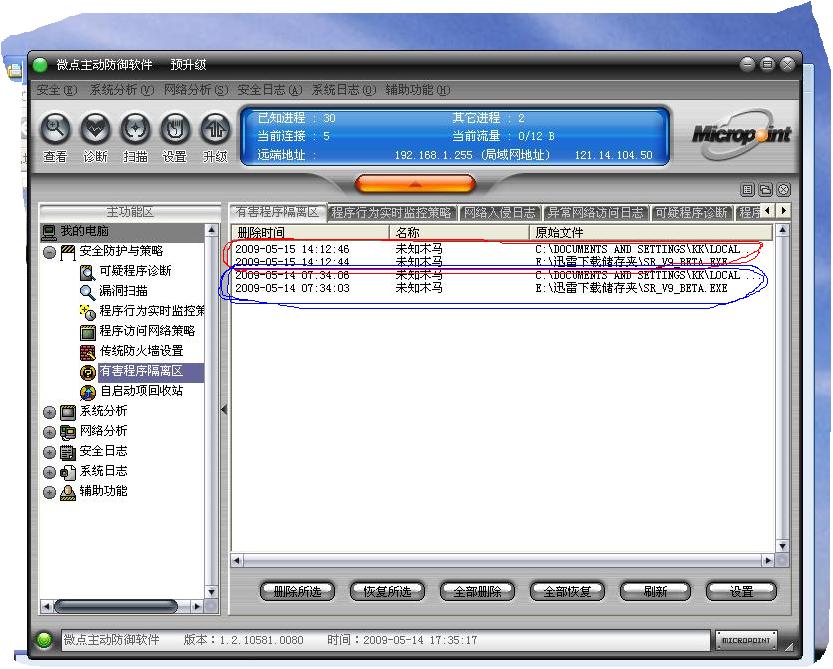Click the 全部删除 button
The height and width of the screenshot is (669, 833).
click(x=477, y=591)
